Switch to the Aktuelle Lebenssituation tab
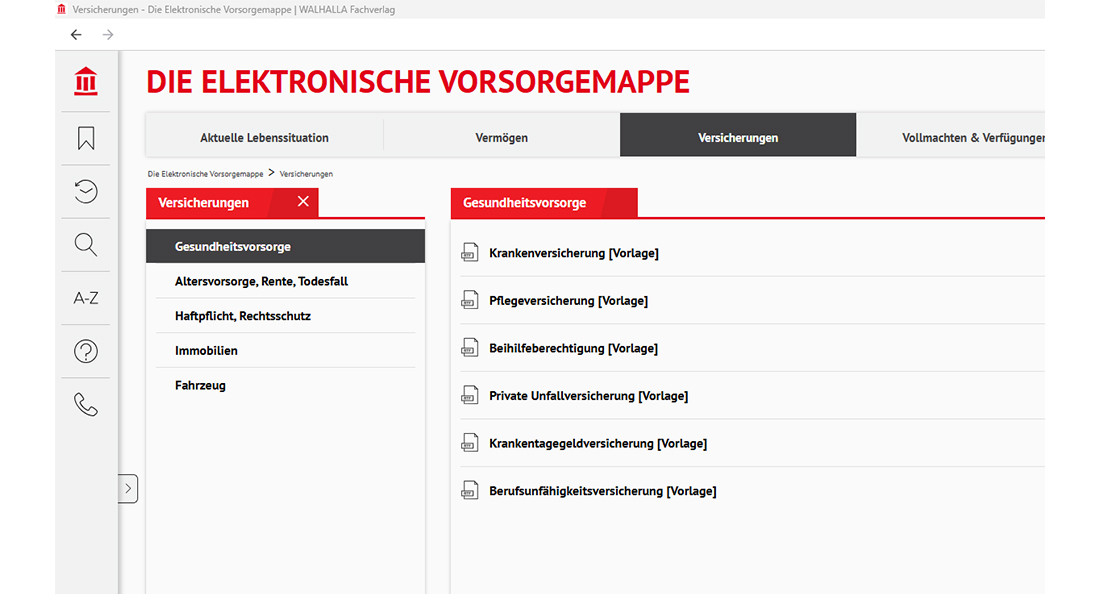The image size is (1100, 615). (264, 137)
